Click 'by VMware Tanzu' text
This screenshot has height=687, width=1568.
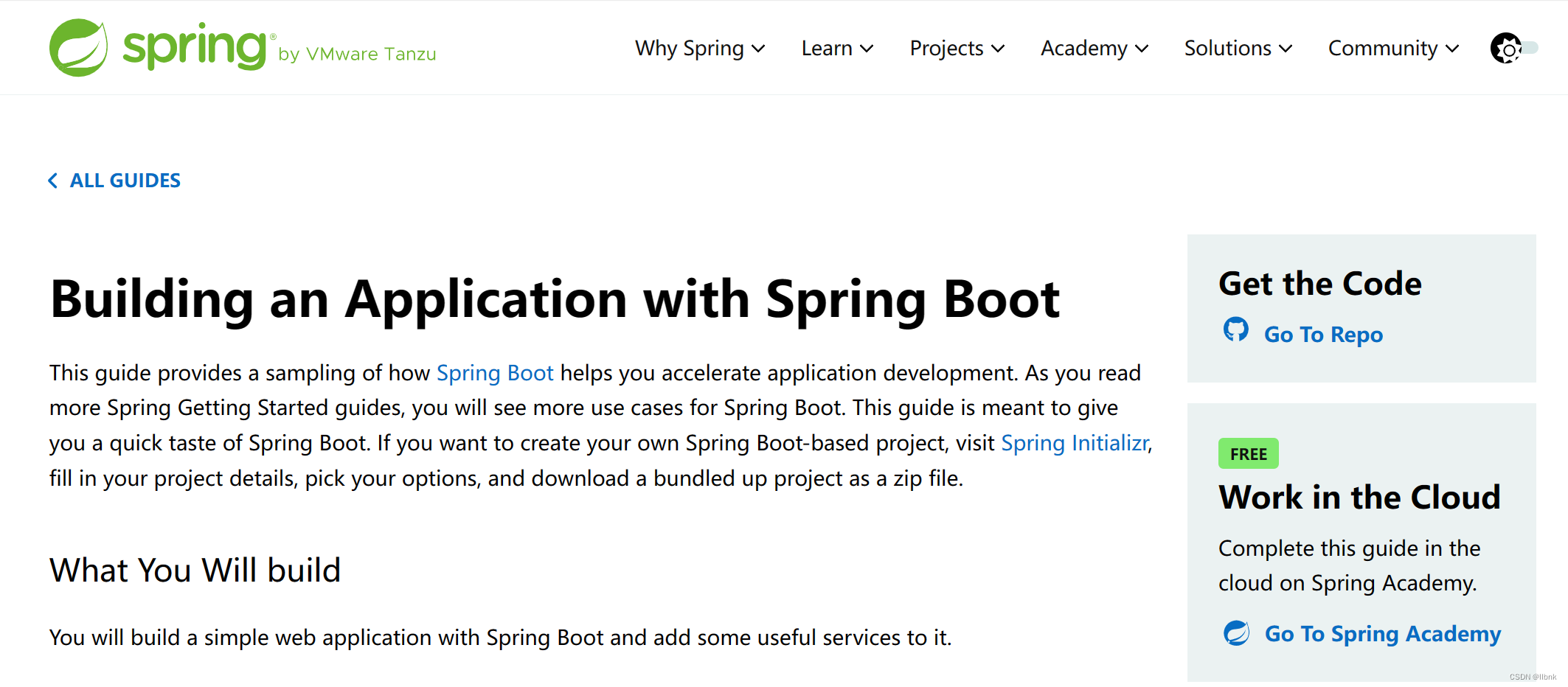[x=357, y=55]
